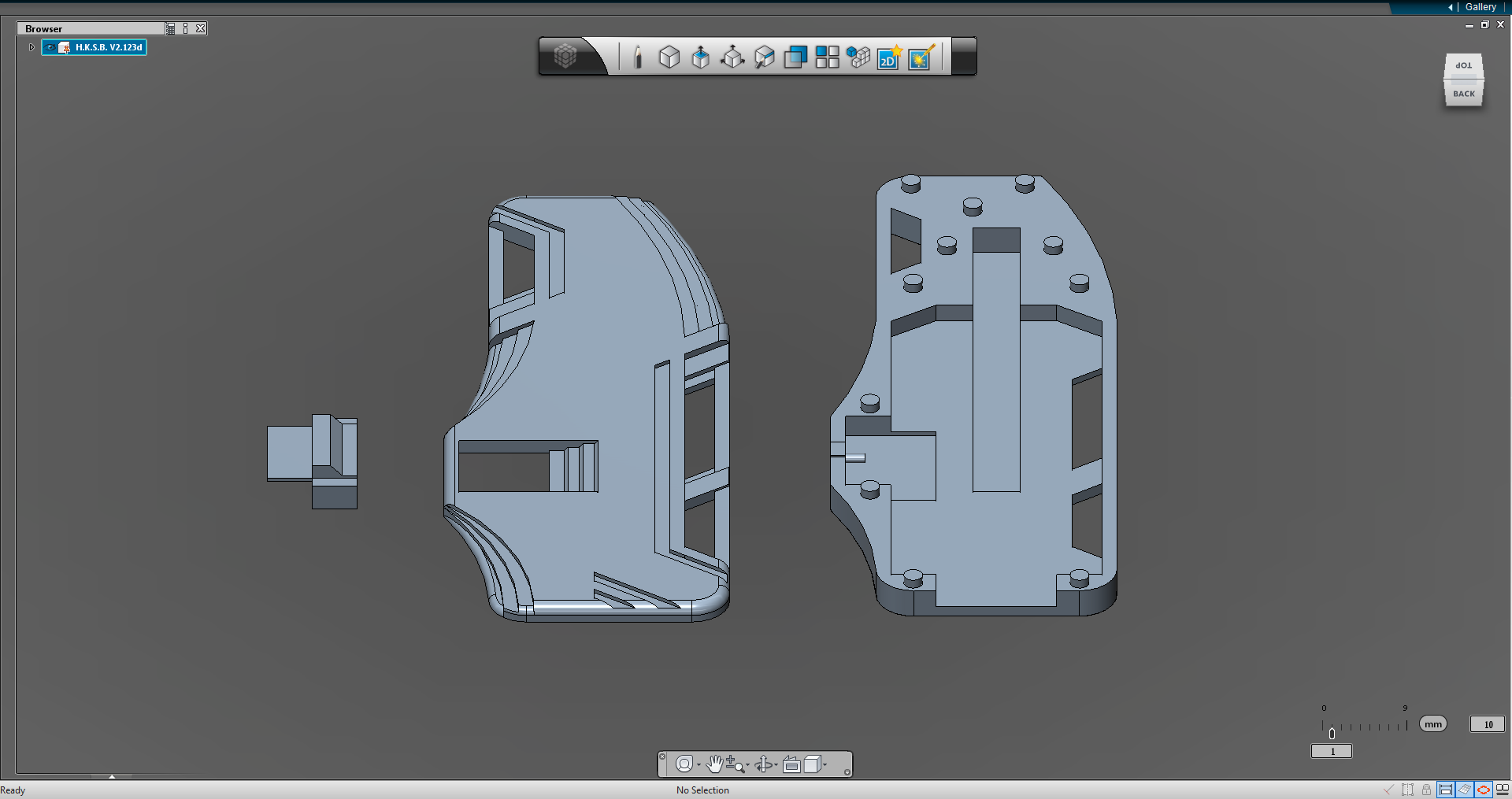Screen dimensions: 1512x799
Task: Select the Press/Pull construct tool
Action: [x=700, y=57]
